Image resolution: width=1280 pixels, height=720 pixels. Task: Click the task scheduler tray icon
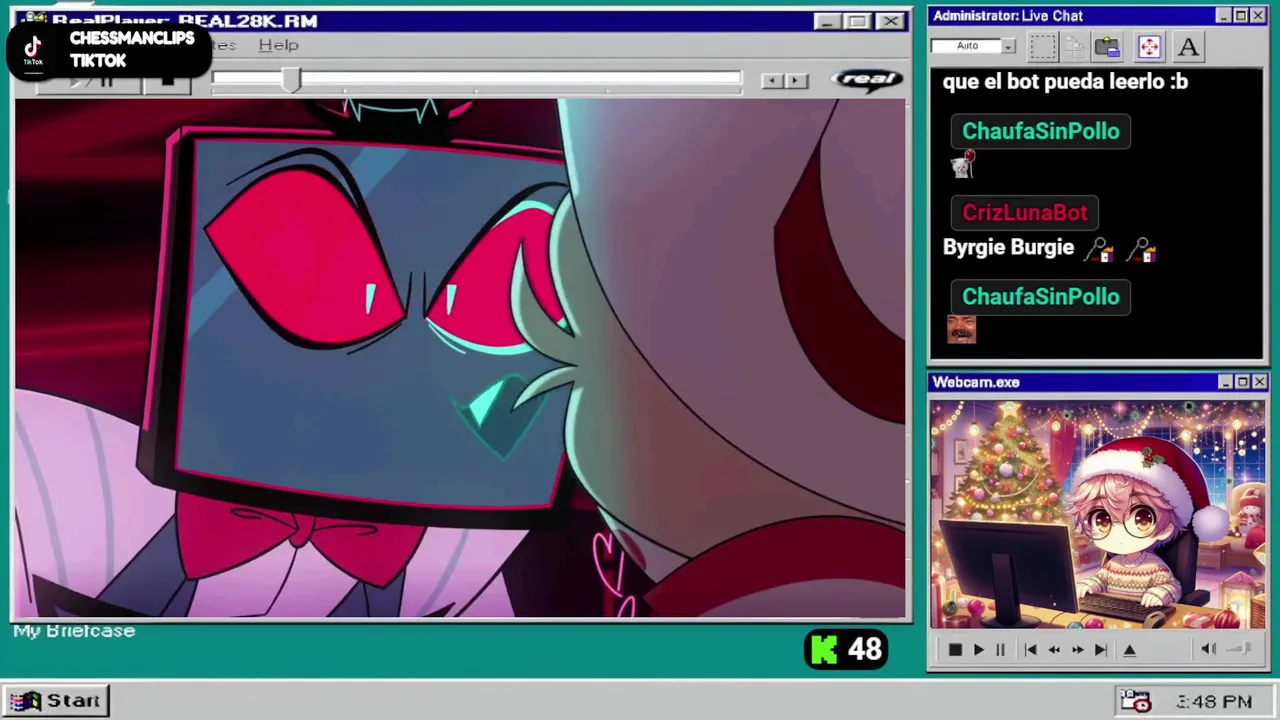pyautogui.click(x=1135, y=701)
